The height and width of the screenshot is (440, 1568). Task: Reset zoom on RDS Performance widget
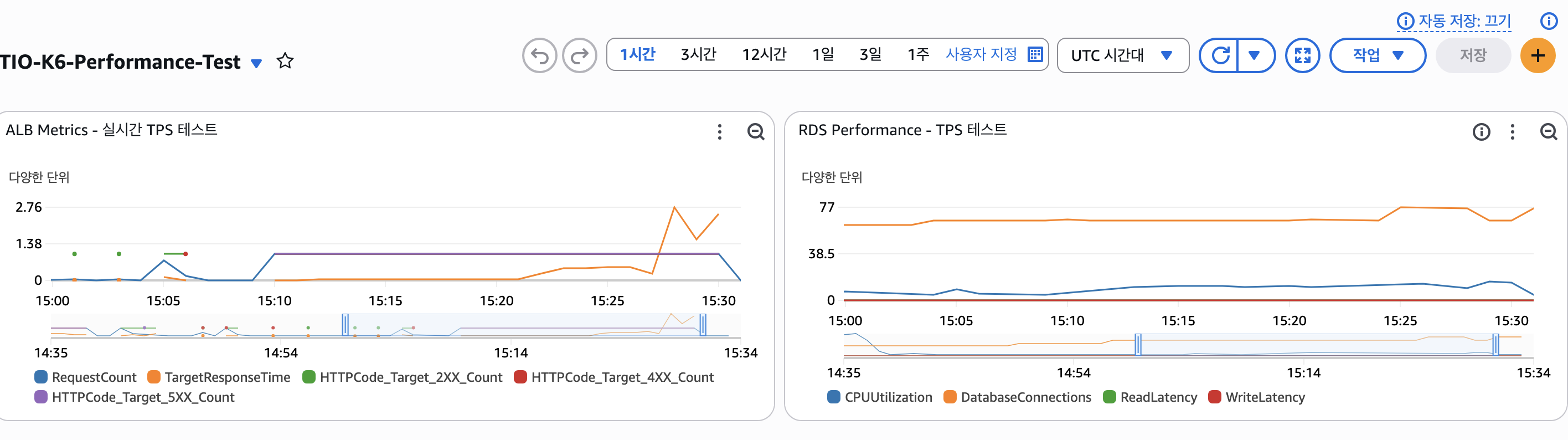coord(1549,132)
